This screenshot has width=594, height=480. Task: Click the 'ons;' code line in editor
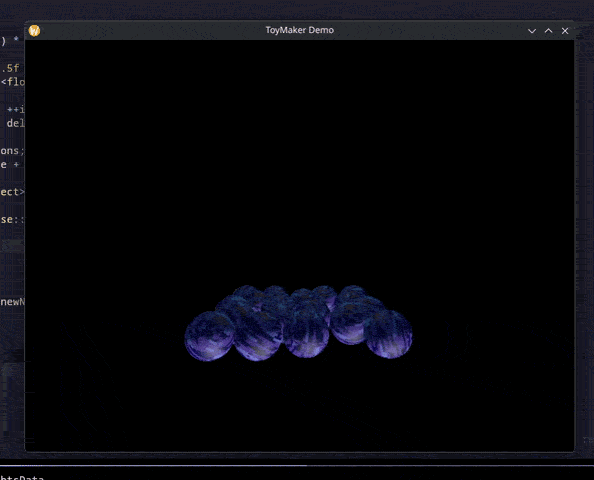(x=13, y=151)
